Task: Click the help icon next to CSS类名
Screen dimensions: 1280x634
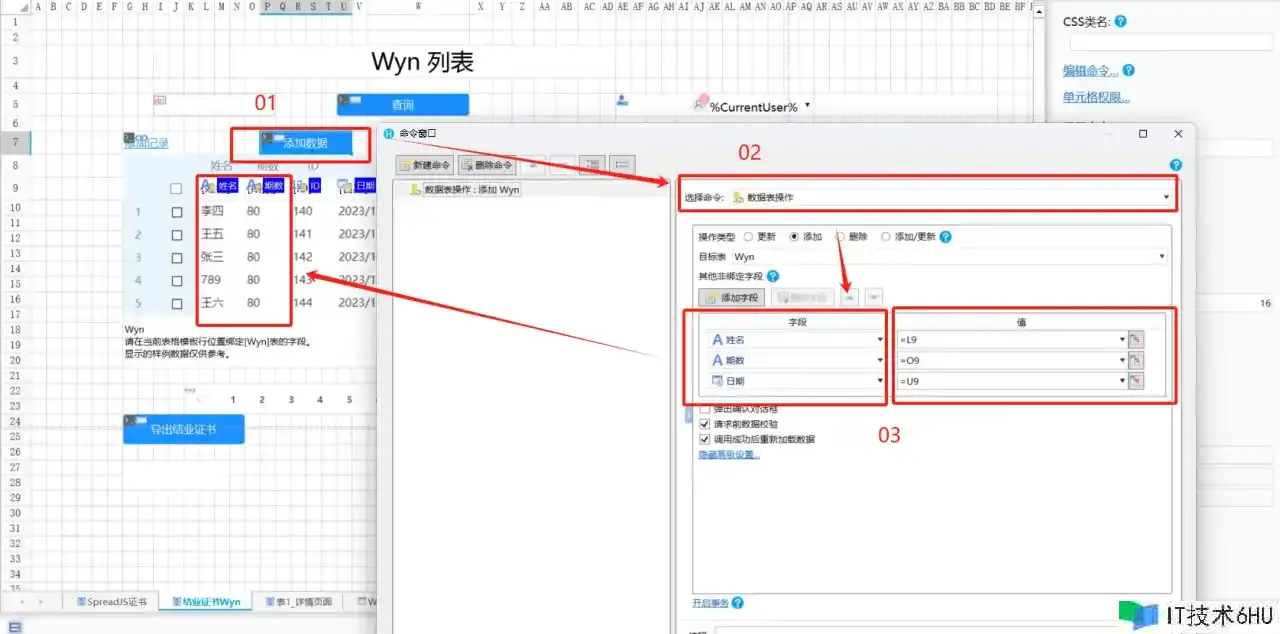Action: (x=1120, y=21)
